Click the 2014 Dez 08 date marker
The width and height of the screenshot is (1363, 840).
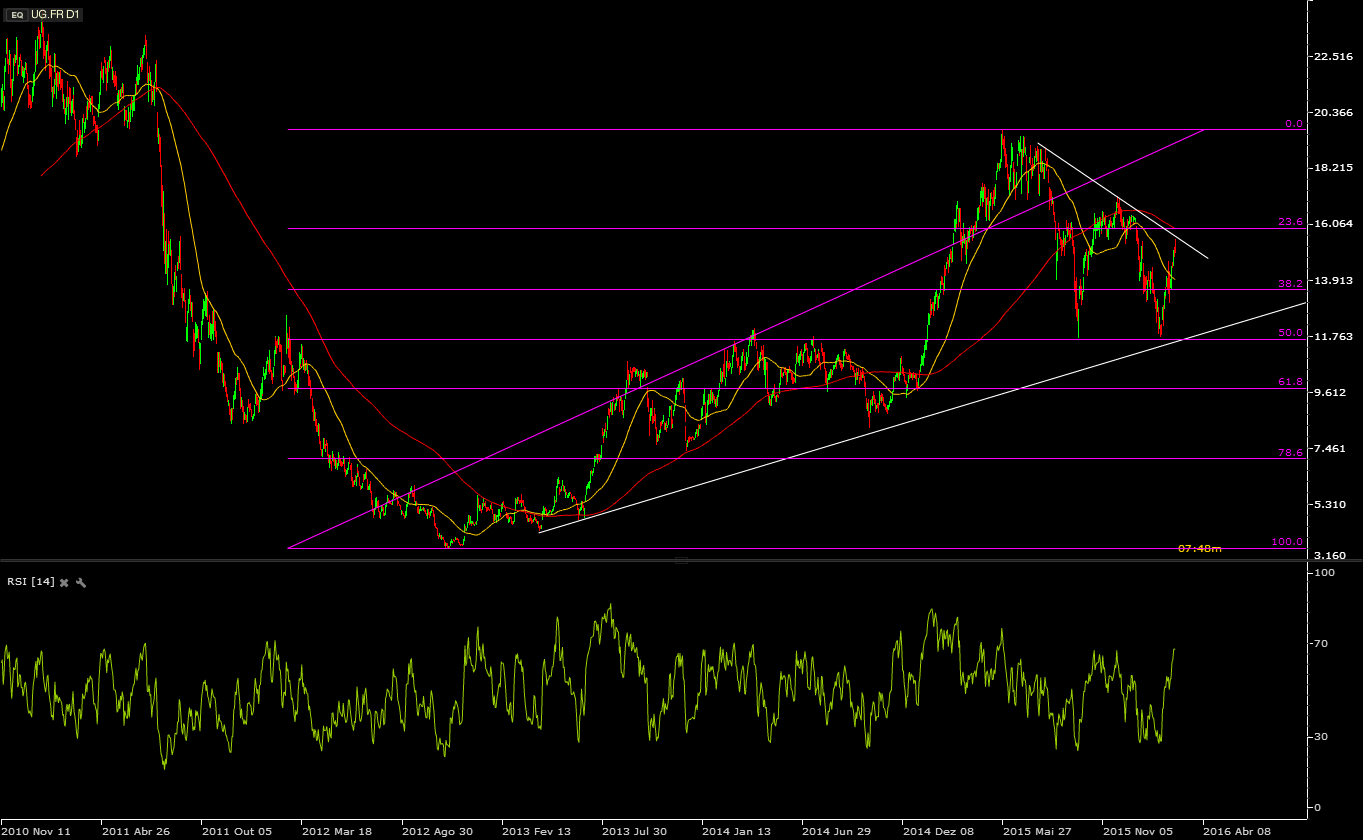coord(938,831)
